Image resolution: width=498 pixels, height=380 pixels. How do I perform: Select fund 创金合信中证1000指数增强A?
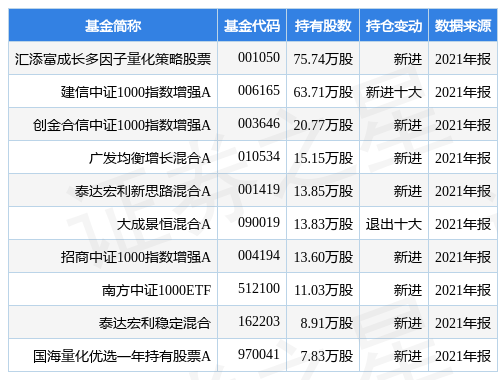click(122, 125)
